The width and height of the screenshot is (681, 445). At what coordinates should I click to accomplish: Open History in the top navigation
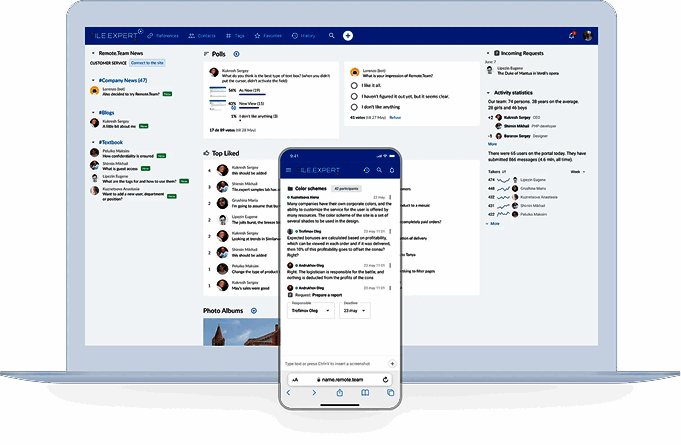click(304, 36)
